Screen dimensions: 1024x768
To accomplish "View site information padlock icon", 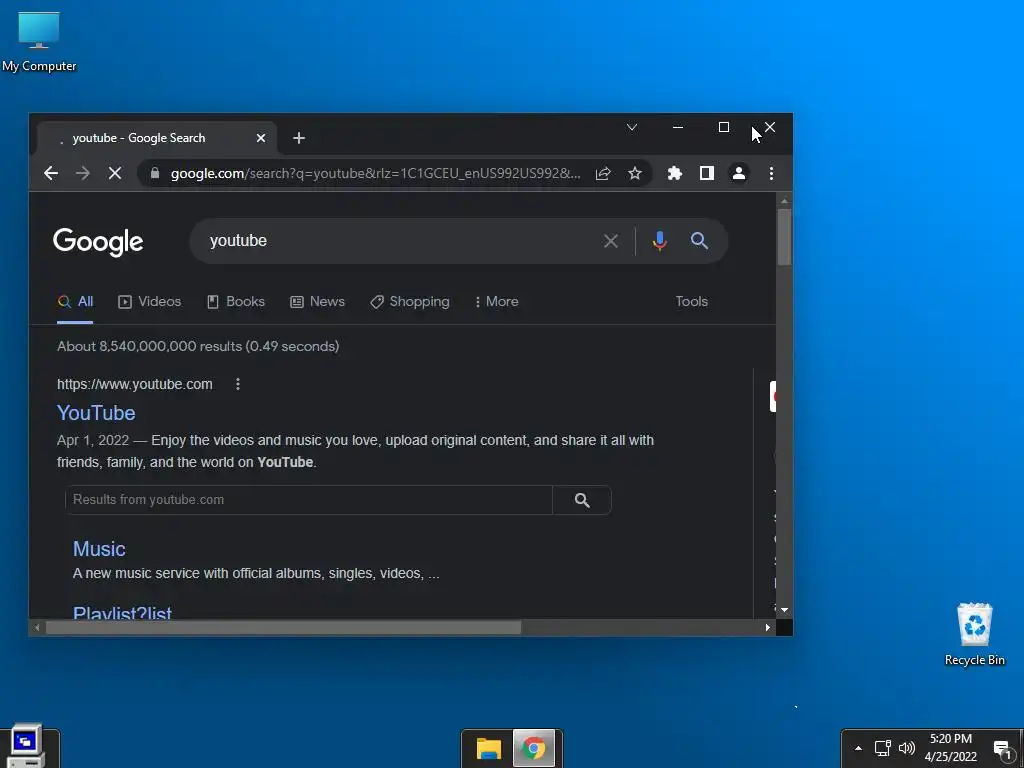I will [155, 173].
